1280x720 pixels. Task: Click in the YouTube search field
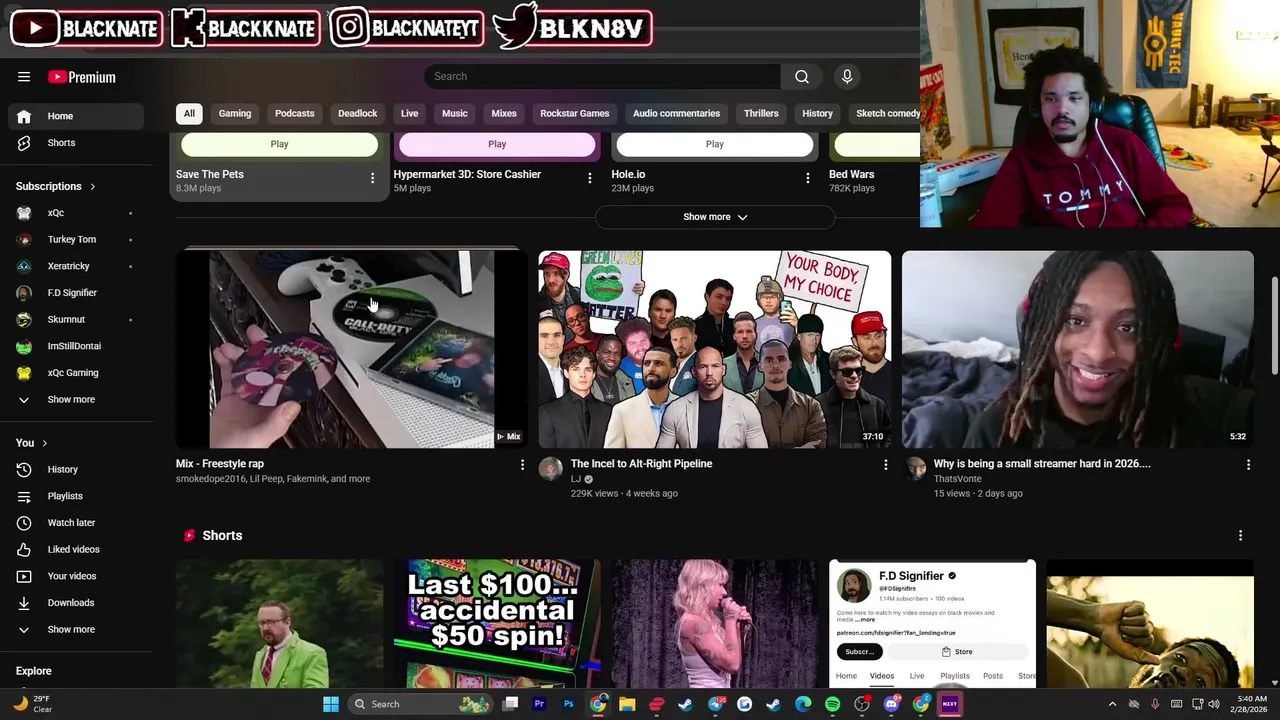coord(603,77)
